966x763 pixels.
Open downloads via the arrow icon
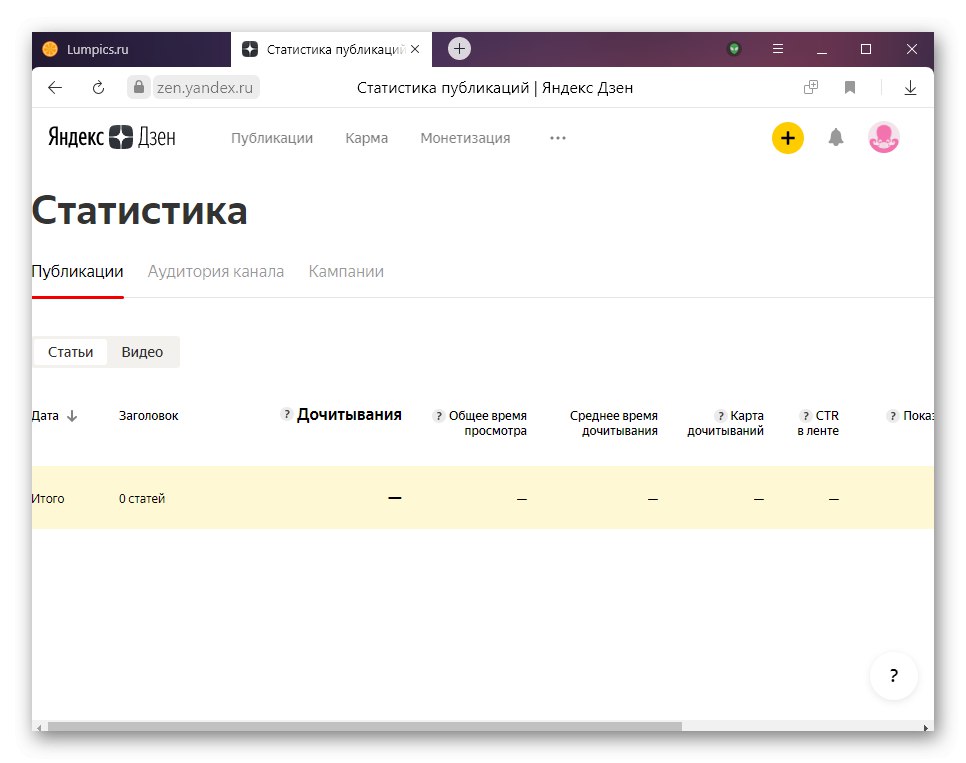910,88
